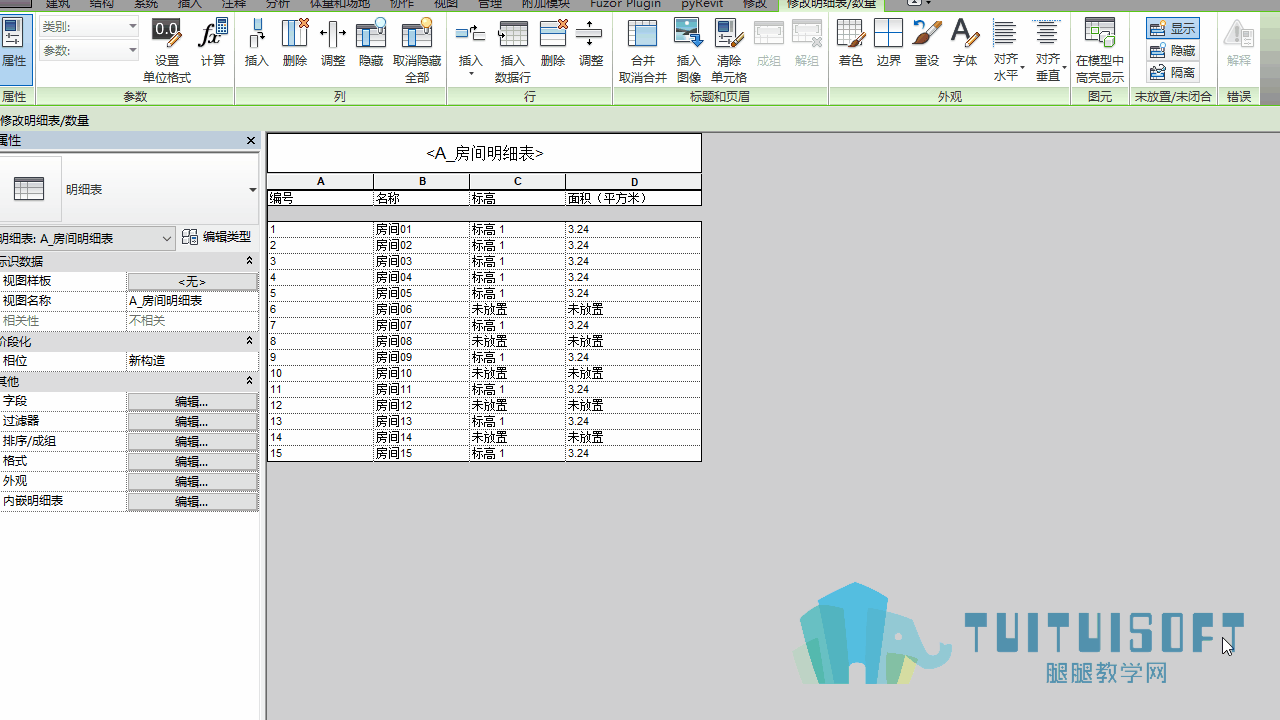Select the 房间06 name cell
The image size is (1280, 720).
[421, 309]
